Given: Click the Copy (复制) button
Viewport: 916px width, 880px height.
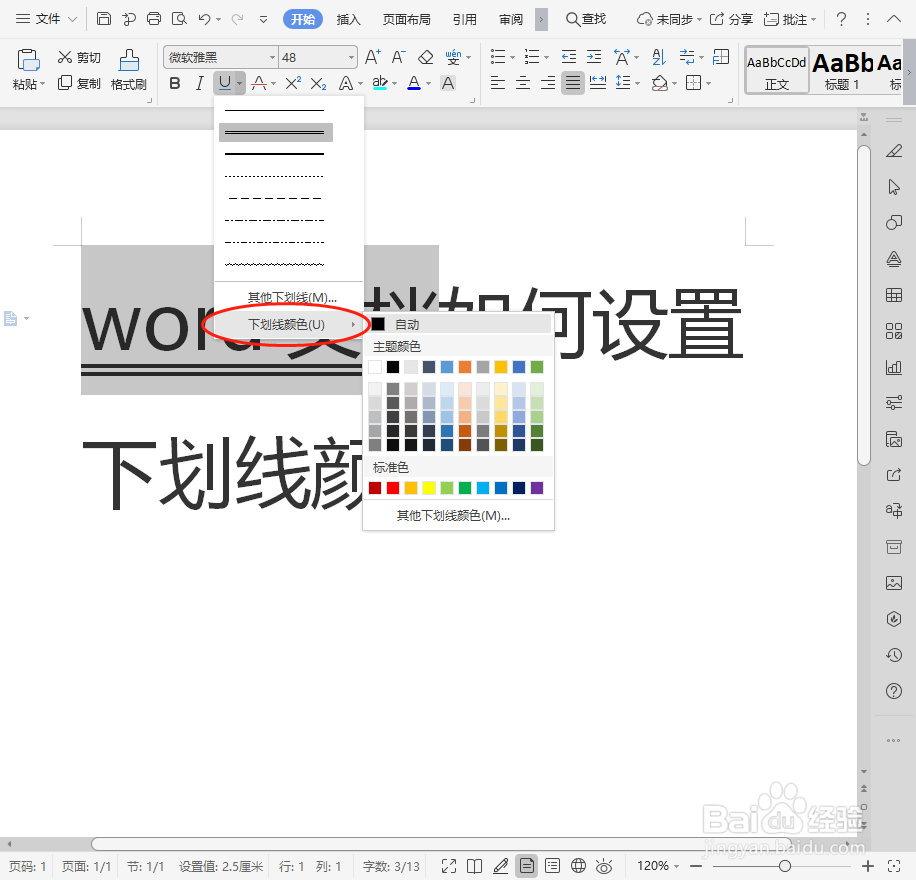Looking at the screenshot, I should (79, 83).
